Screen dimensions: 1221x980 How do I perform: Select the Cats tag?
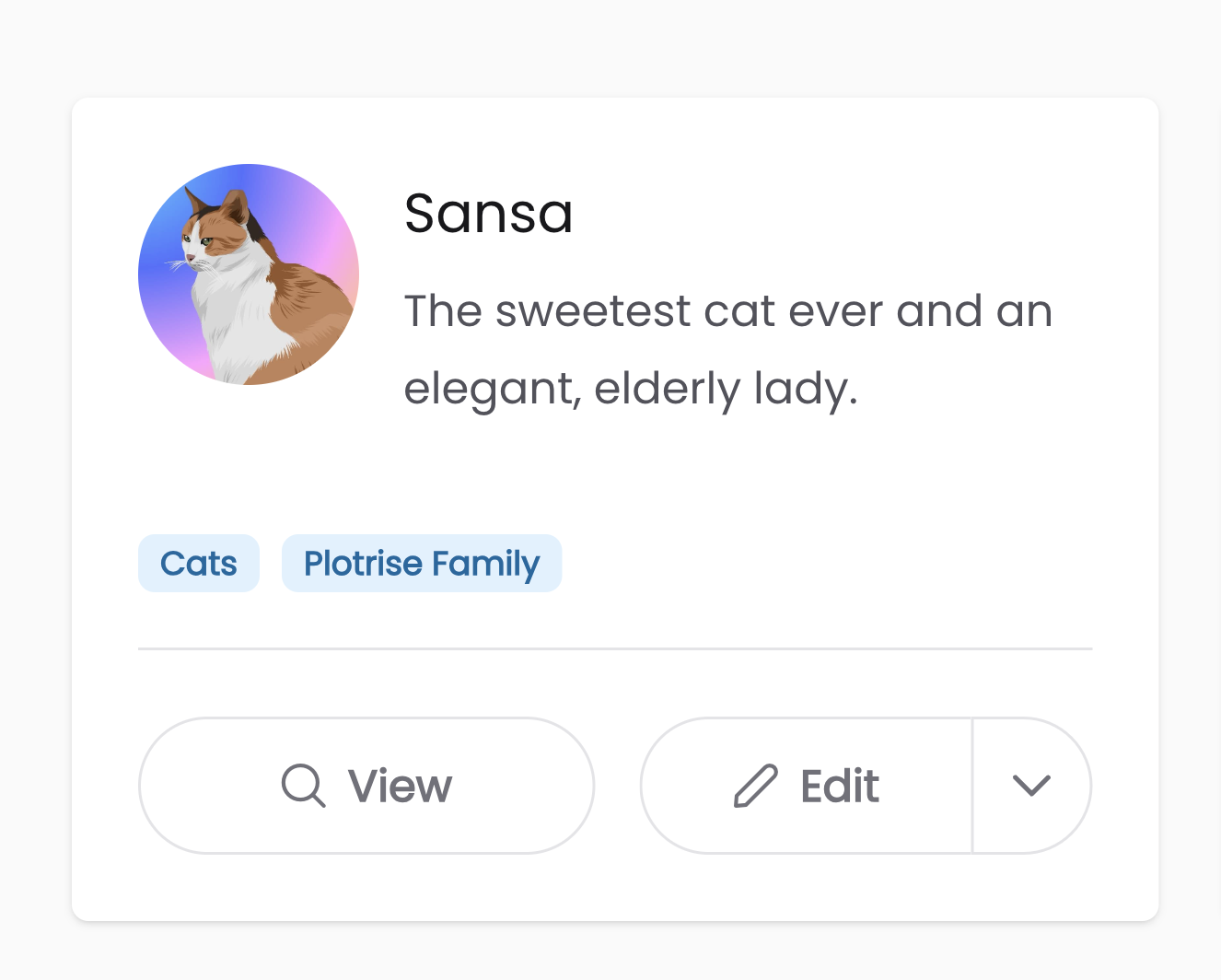click(199, 564)
